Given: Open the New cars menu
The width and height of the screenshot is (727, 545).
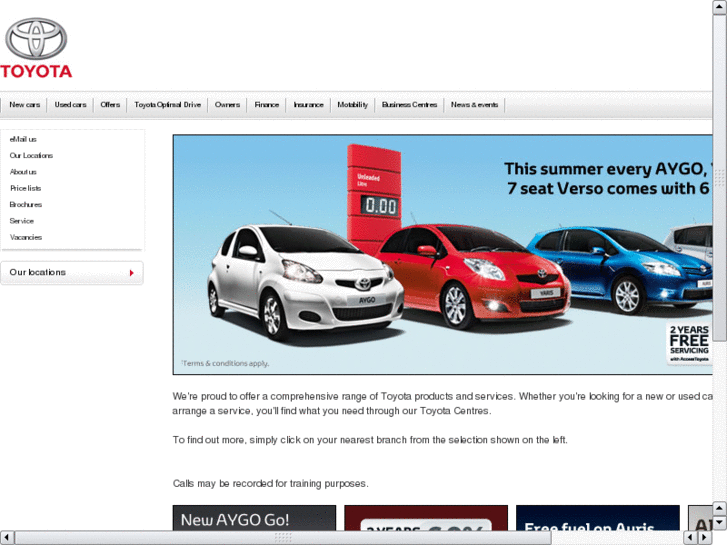Looking at the screenshot, I should (x=25, y=105).
